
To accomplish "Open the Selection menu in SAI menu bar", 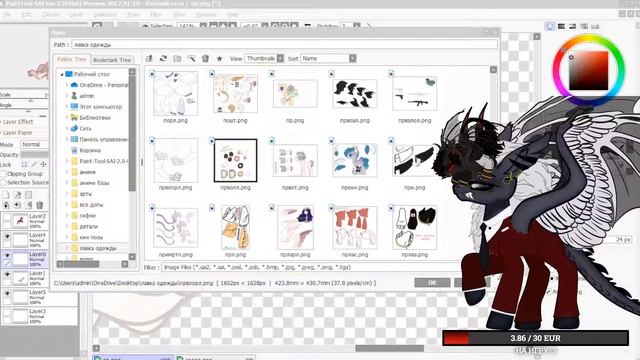I will (105, 14).
